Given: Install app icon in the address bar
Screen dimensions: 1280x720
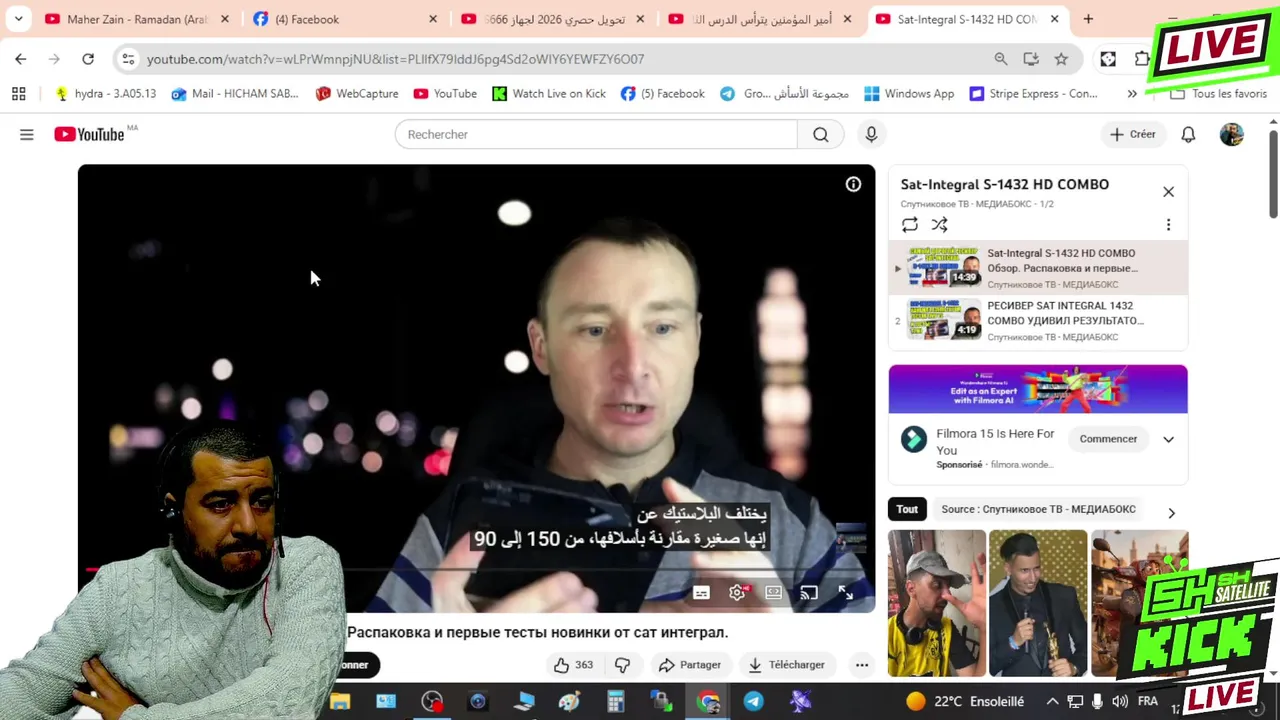Looking at the screenshot, I should click(x=1031, y=59).
